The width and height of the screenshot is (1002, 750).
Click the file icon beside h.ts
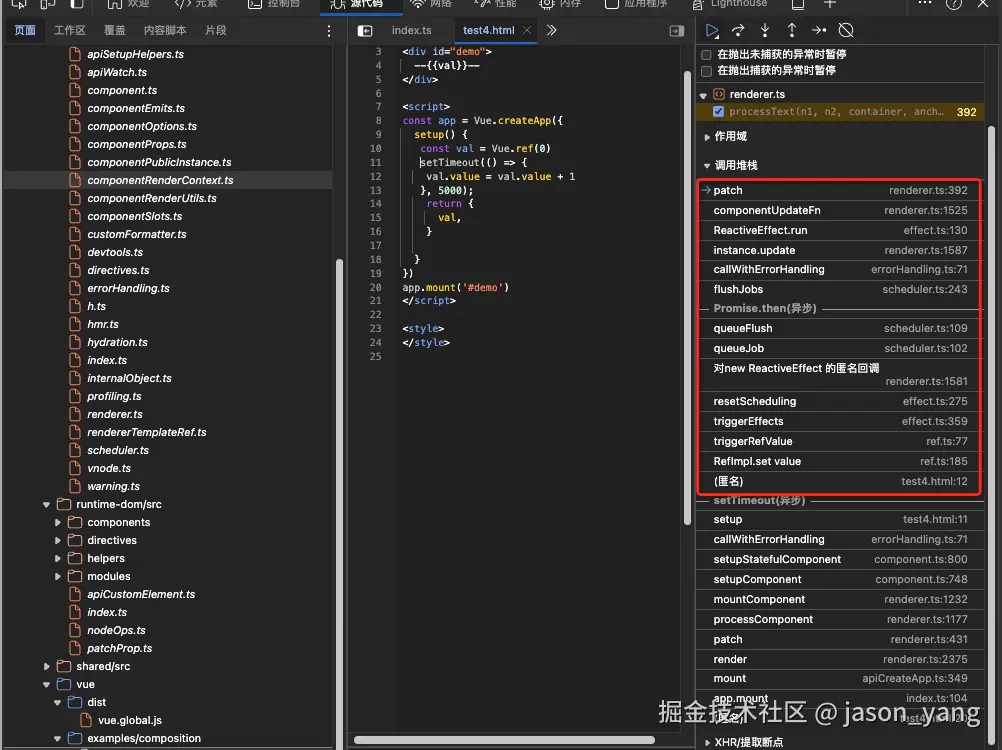coord(75,306)
